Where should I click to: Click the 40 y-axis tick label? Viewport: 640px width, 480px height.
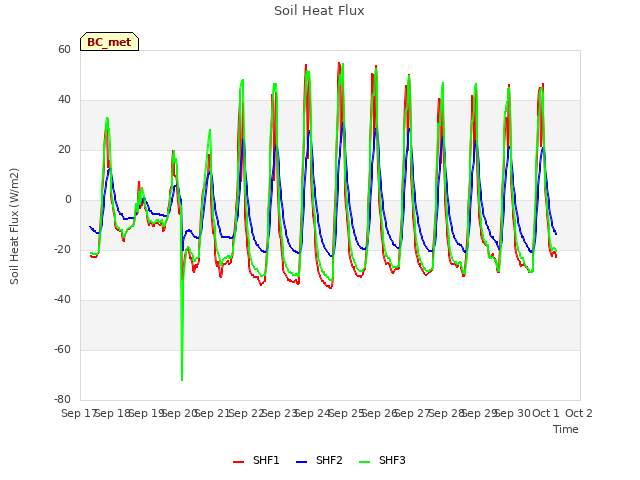pyautogui.click(x=64, y=100)
